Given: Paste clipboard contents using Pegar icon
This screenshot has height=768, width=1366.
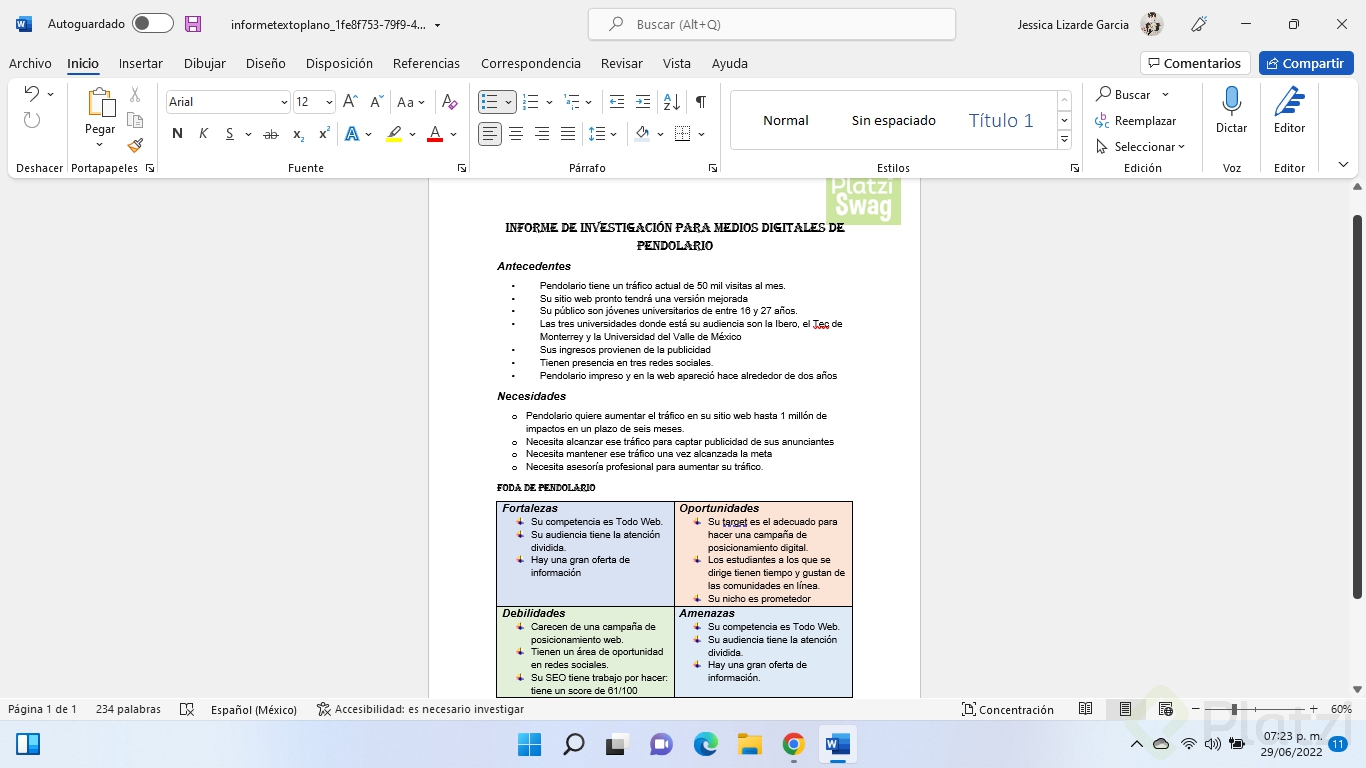Looking at the screenshot, I should 100,102.
